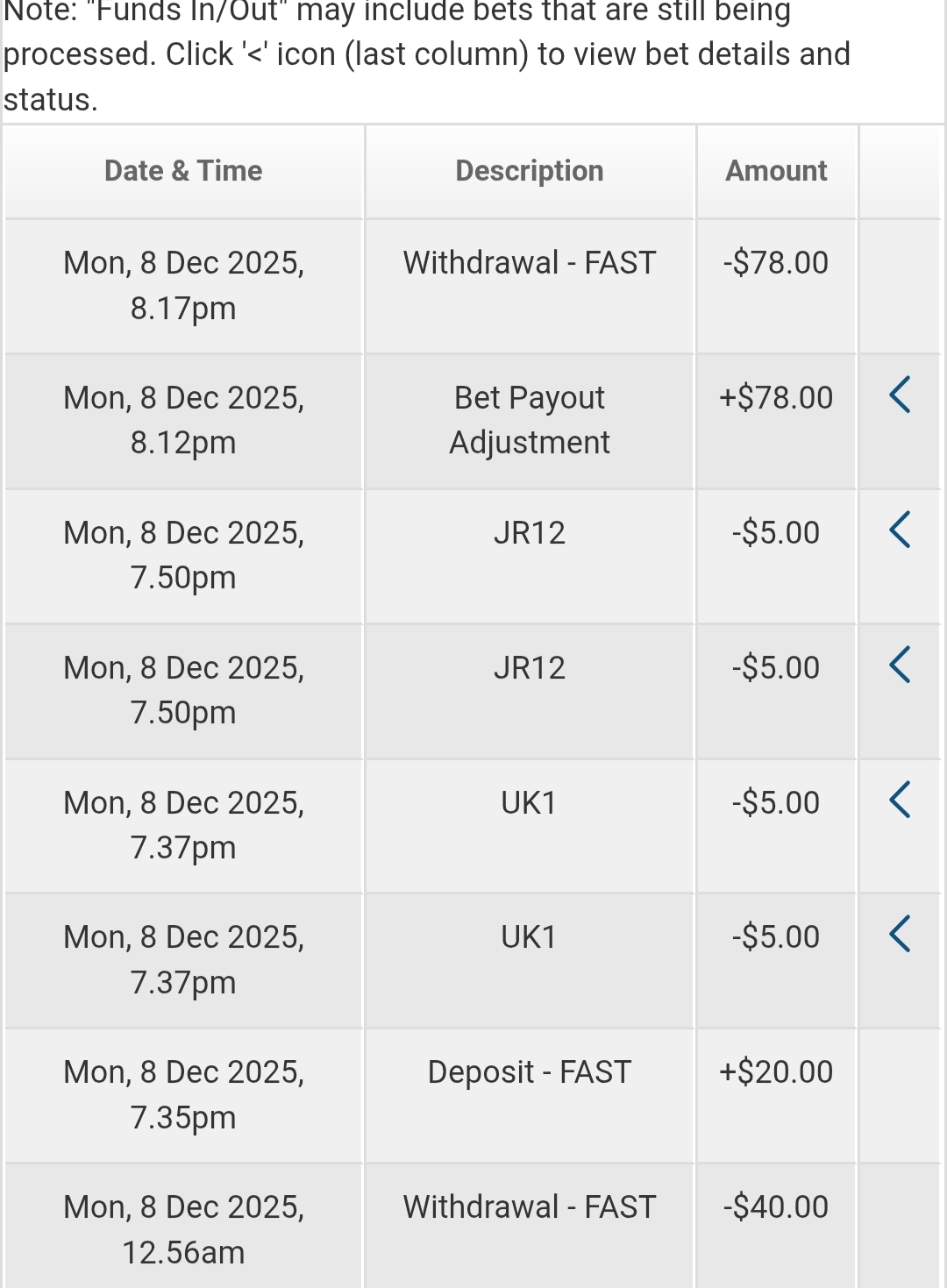
Task: Select the -$40.00 withdrawal amount
Action: click(x=776, y=1207)
